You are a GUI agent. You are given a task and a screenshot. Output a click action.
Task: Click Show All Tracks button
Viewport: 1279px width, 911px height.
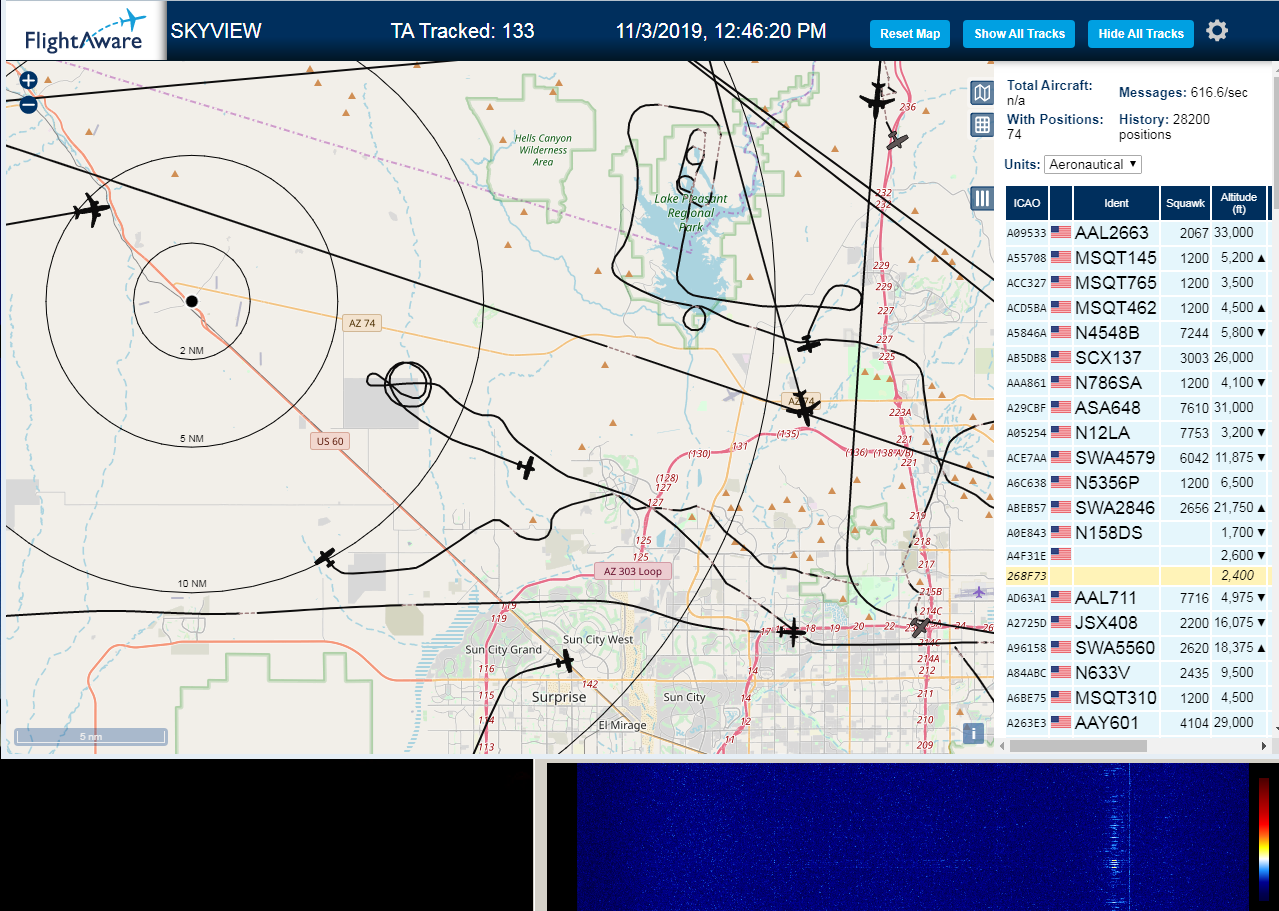[x=1019, y=33]
